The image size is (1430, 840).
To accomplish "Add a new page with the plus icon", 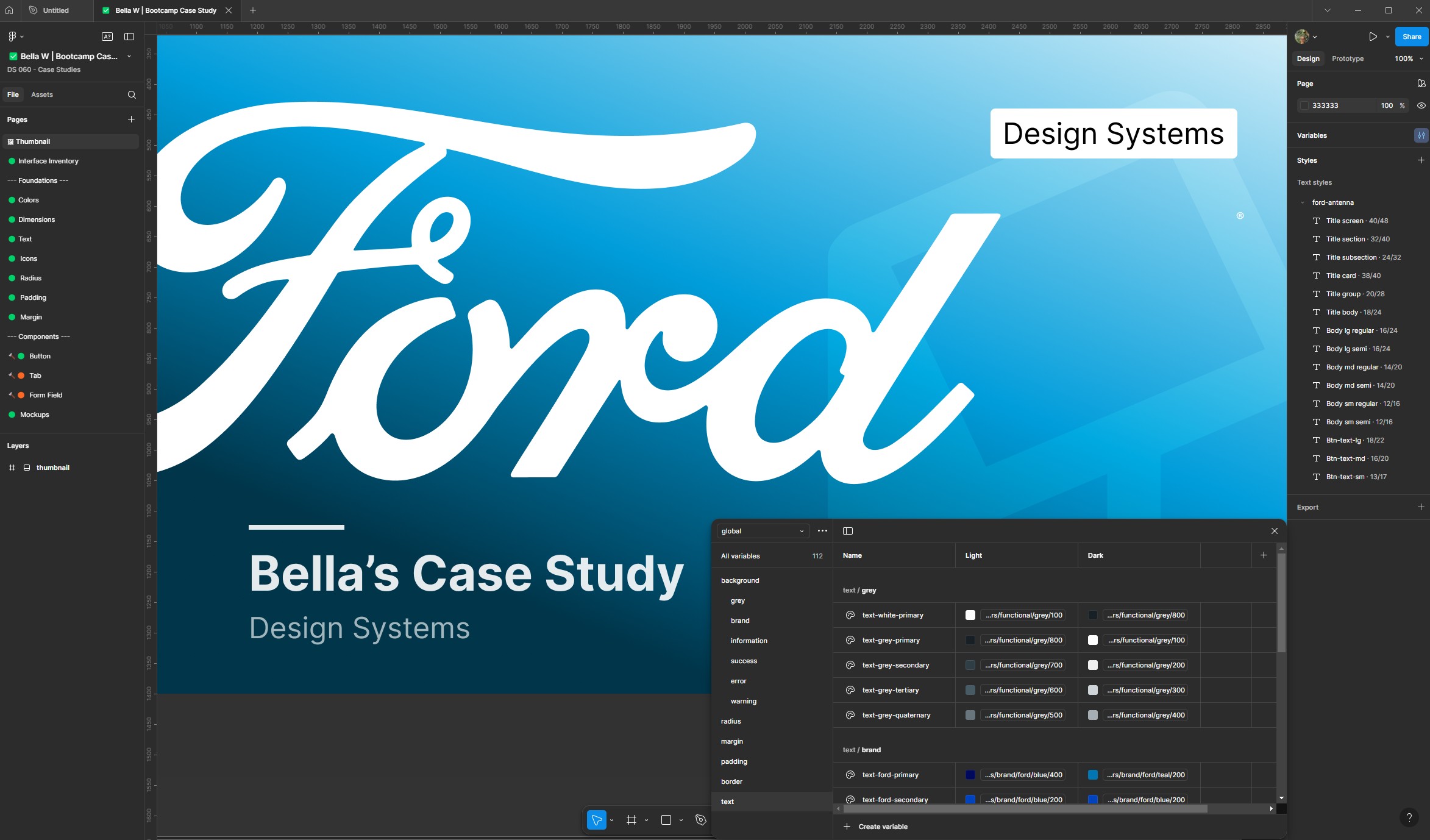I will coord(131,119).
